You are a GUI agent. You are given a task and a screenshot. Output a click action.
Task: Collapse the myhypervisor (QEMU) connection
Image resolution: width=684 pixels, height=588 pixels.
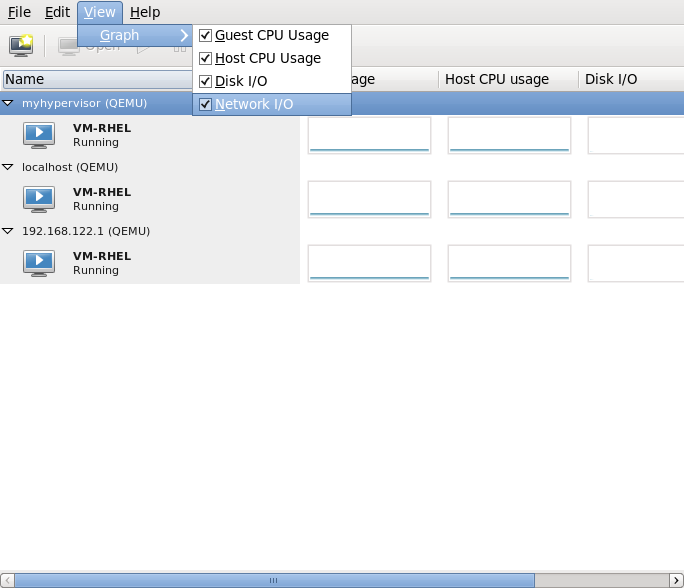point(8,103)
